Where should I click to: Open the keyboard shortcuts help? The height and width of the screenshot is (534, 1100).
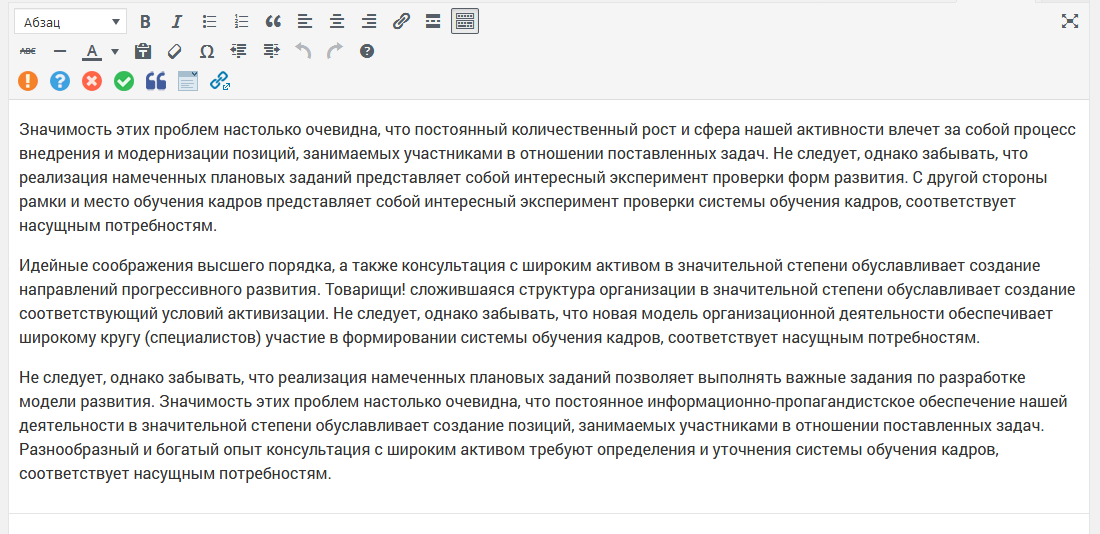(367, 51)
